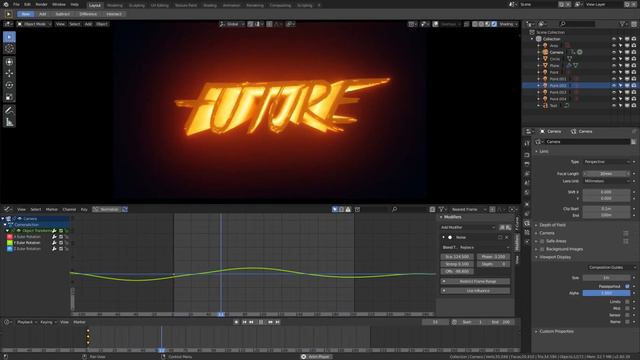Viewport: 640px width, 360px height.
Task: Open the Layout workspace tab
Action: (95, 5)
